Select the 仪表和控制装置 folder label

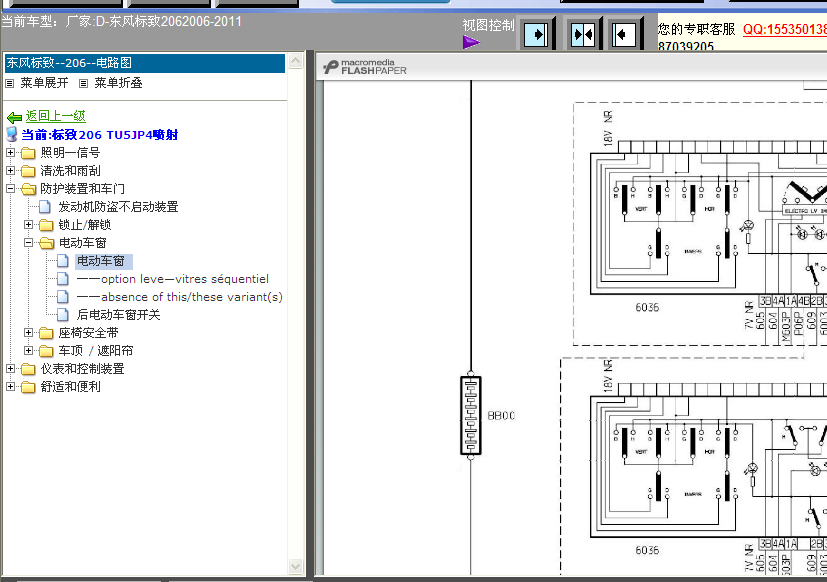82,369
